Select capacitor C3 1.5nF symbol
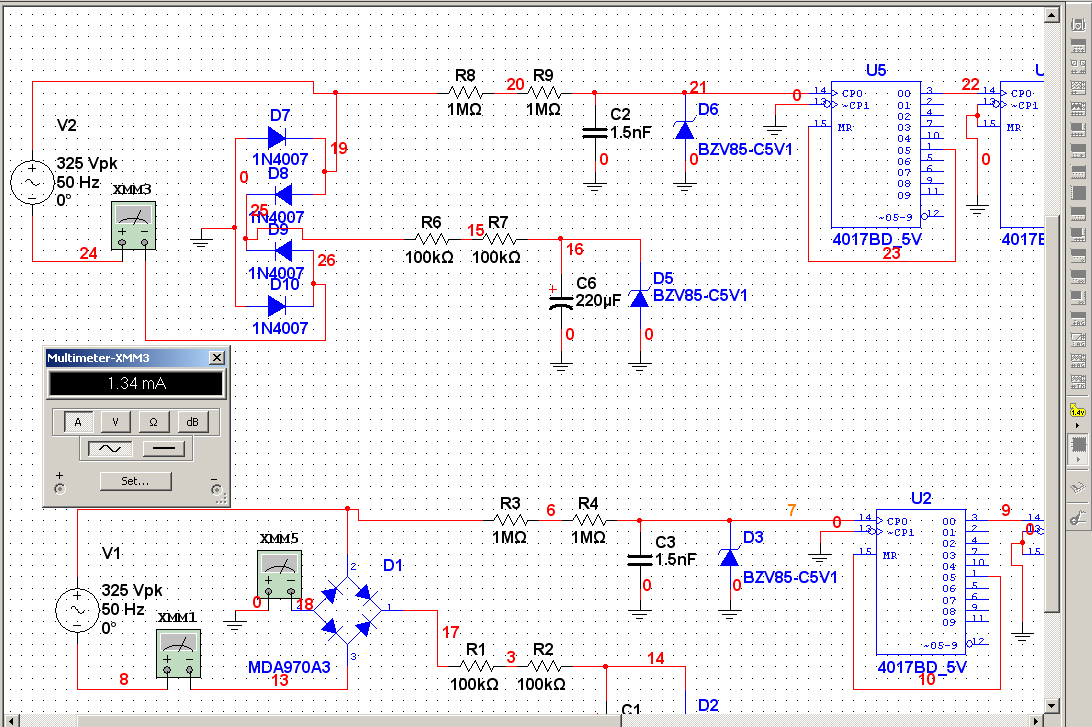The height and width of the screenshot is (727, 1092). pos(639,560)
